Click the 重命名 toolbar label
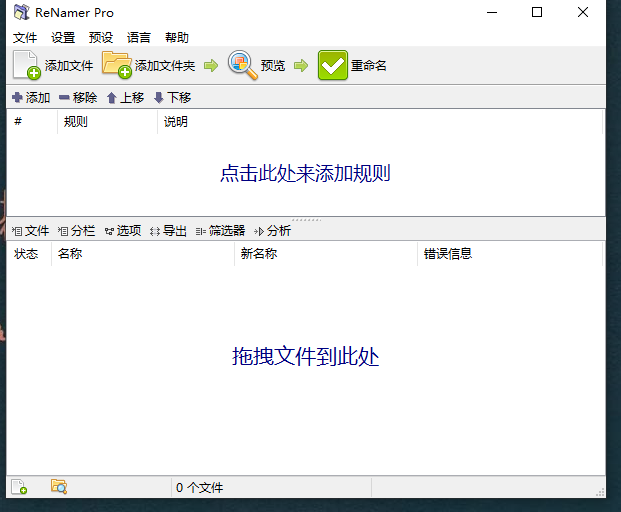This screenshot has width=621, height=512. [369, 65]
